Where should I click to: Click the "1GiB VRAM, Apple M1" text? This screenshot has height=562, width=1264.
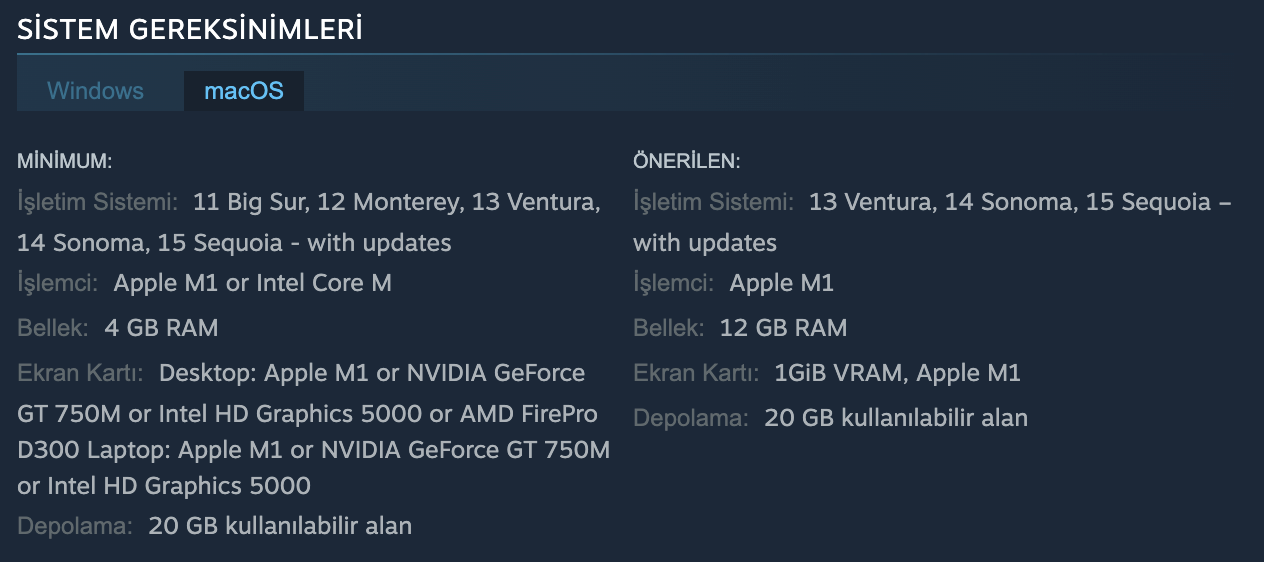(x=897, y=374)
